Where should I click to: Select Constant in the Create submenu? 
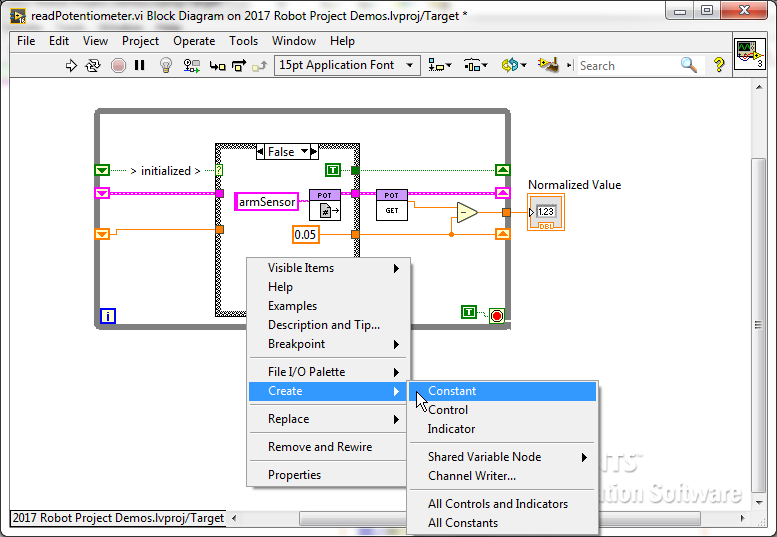(452, 391)
